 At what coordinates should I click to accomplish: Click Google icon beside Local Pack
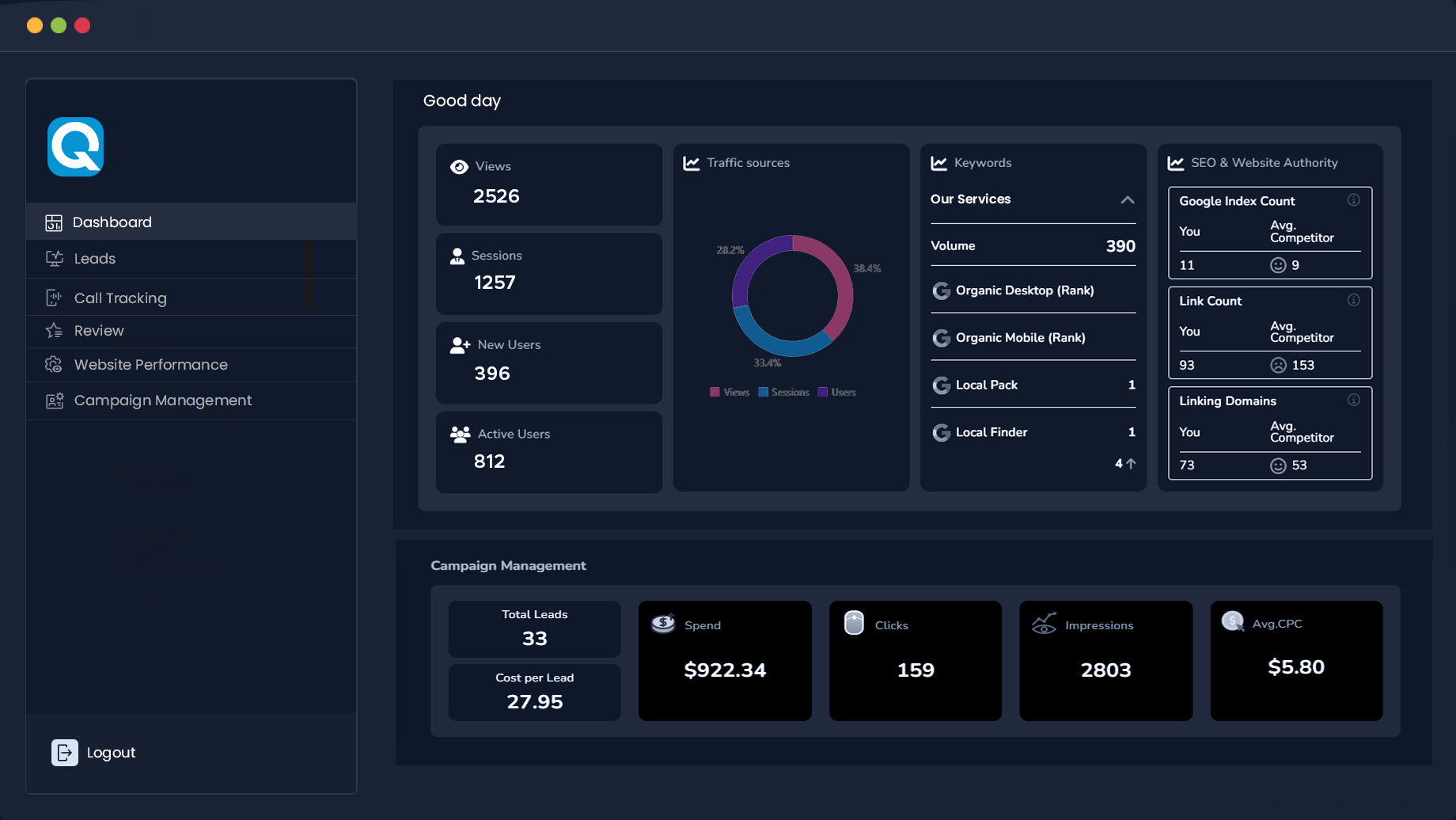(941, 385)
